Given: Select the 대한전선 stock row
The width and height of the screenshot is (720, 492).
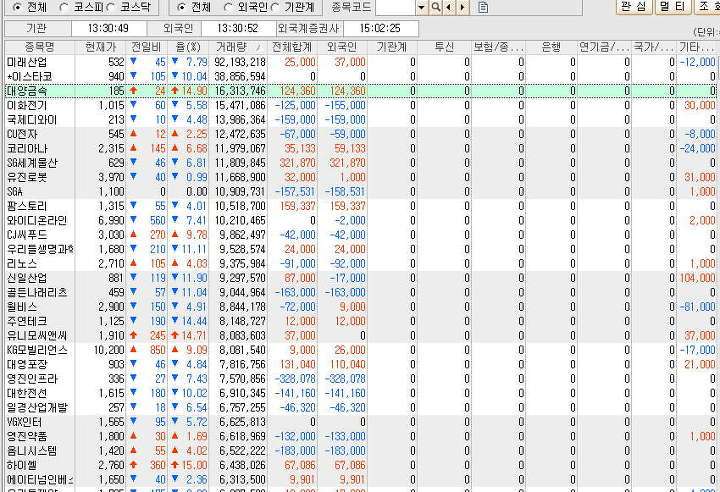Looking at the screenshot, I should [360, 393].
